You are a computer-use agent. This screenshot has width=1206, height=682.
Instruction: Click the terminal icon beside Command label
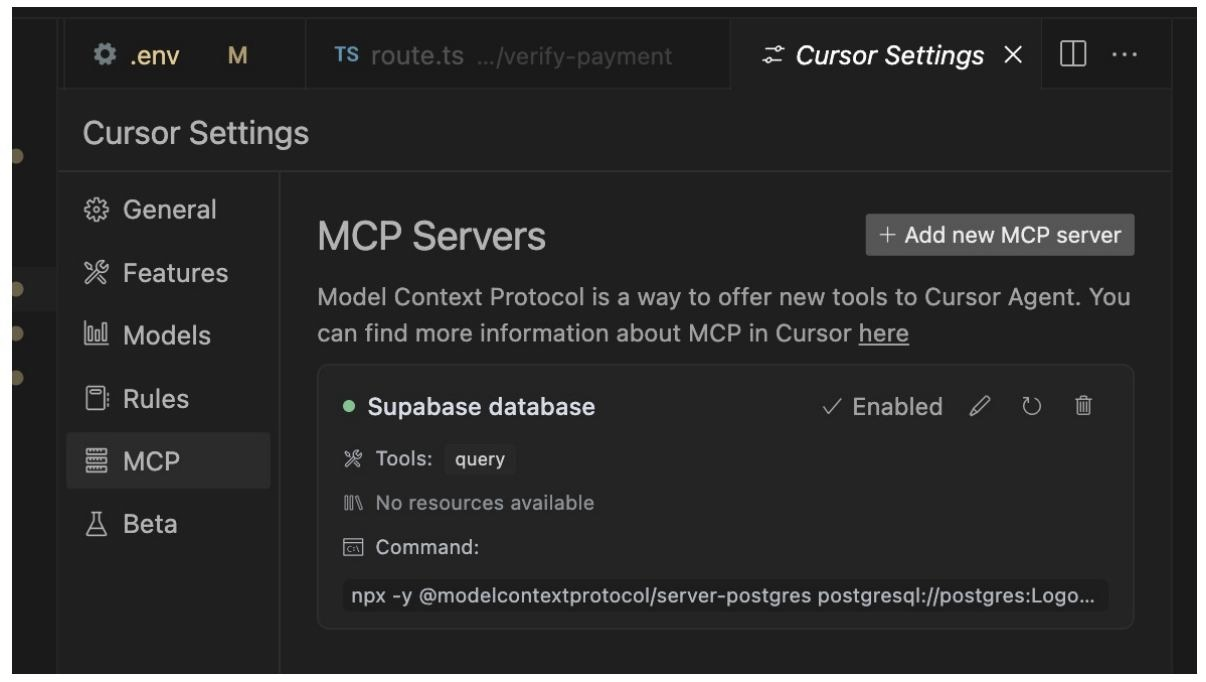click(x=351, y=548)
